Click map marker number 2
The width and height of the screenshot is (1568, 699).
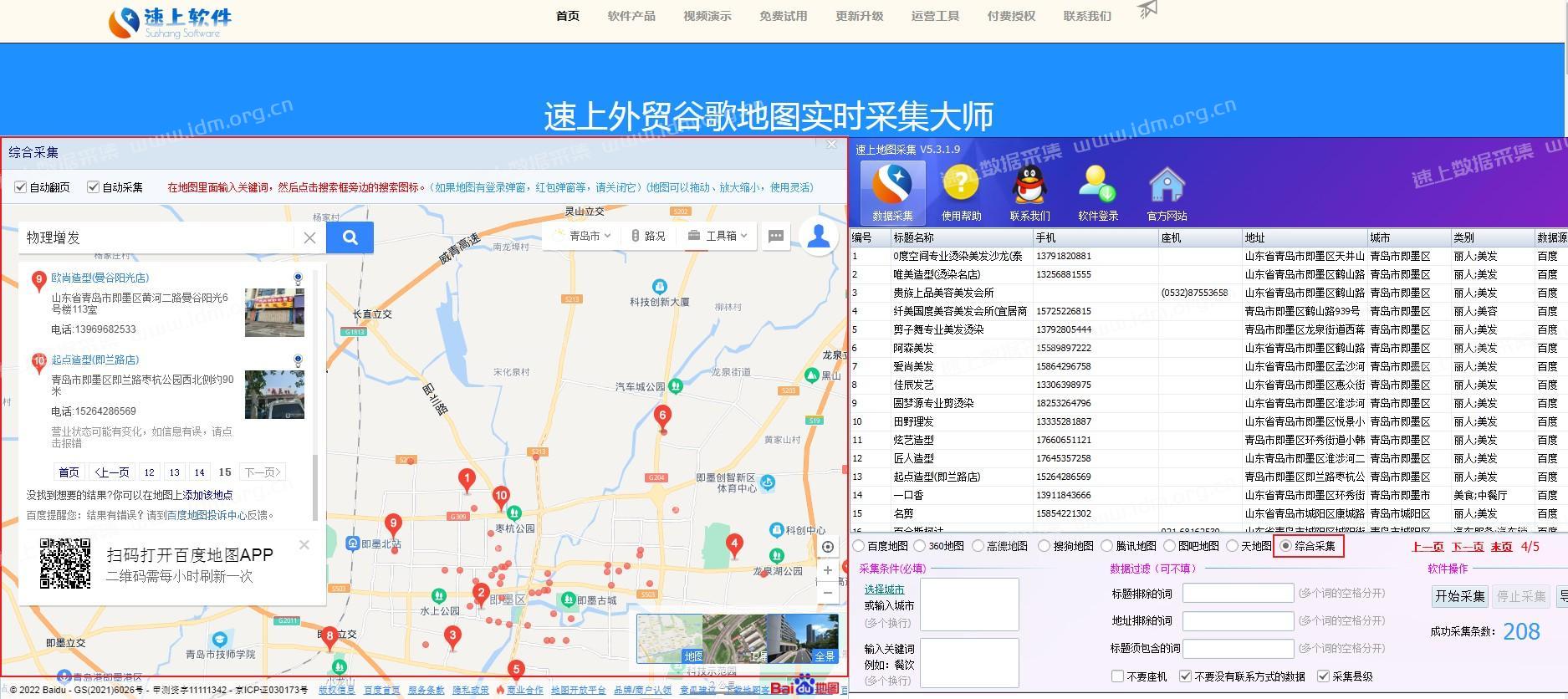[x=480, y=594]
